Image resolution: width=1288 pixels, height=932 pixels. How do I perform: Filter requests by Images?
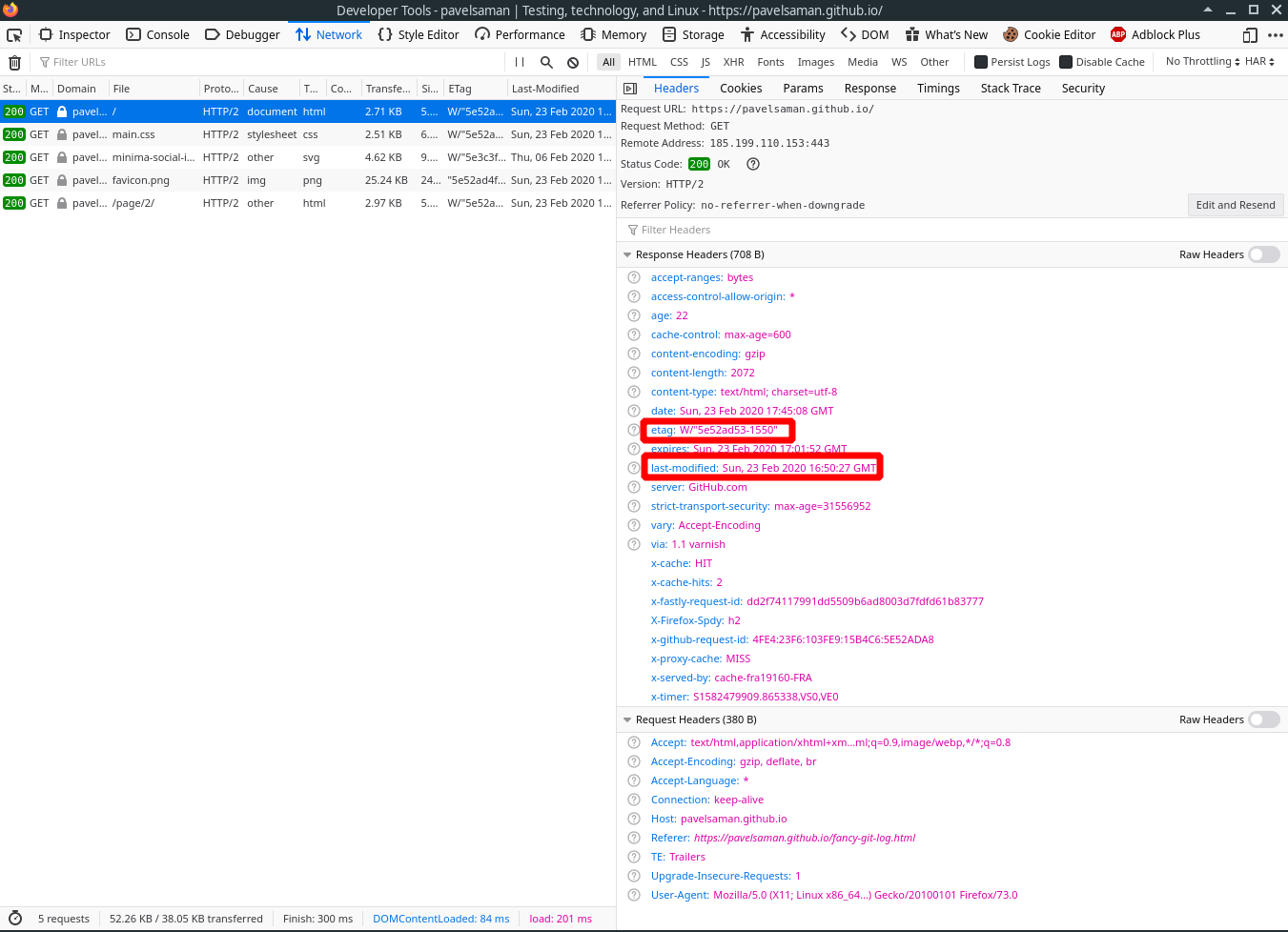[x=816, y=62]
